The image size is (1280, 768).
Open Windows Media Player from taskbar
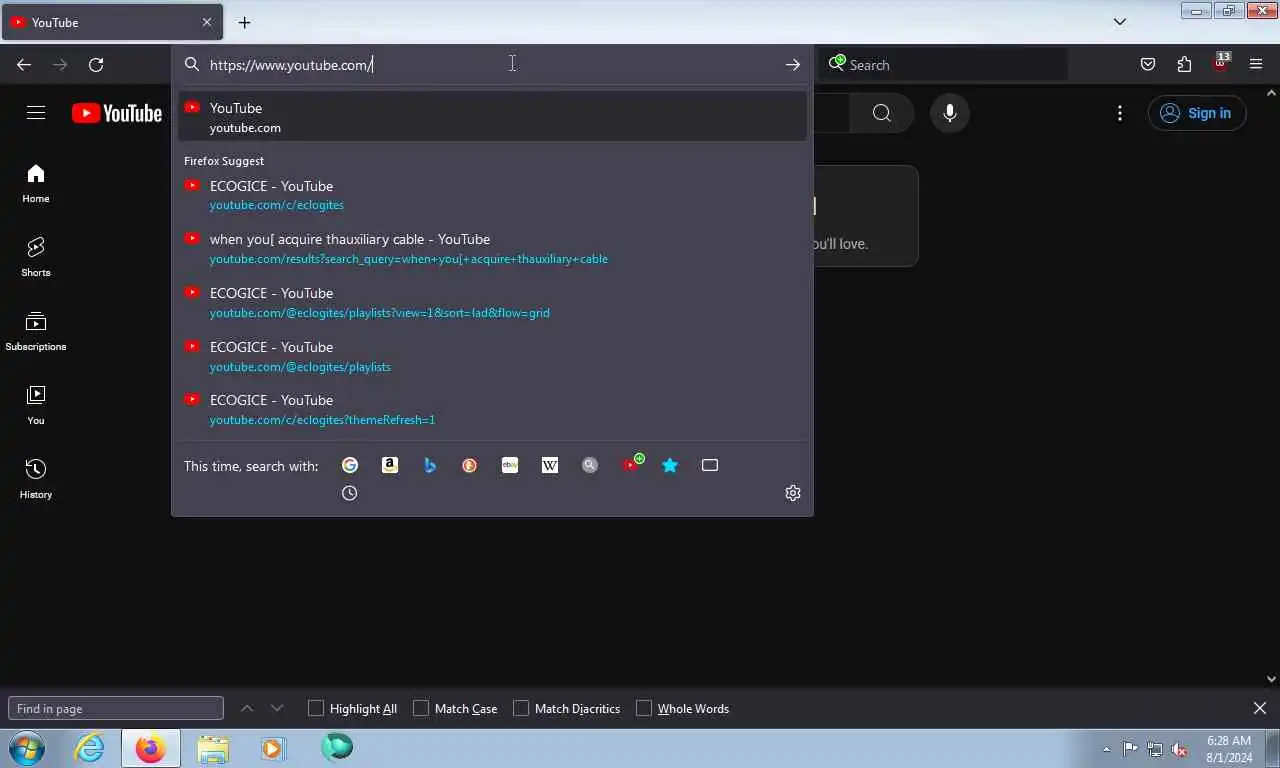[272, 748]
